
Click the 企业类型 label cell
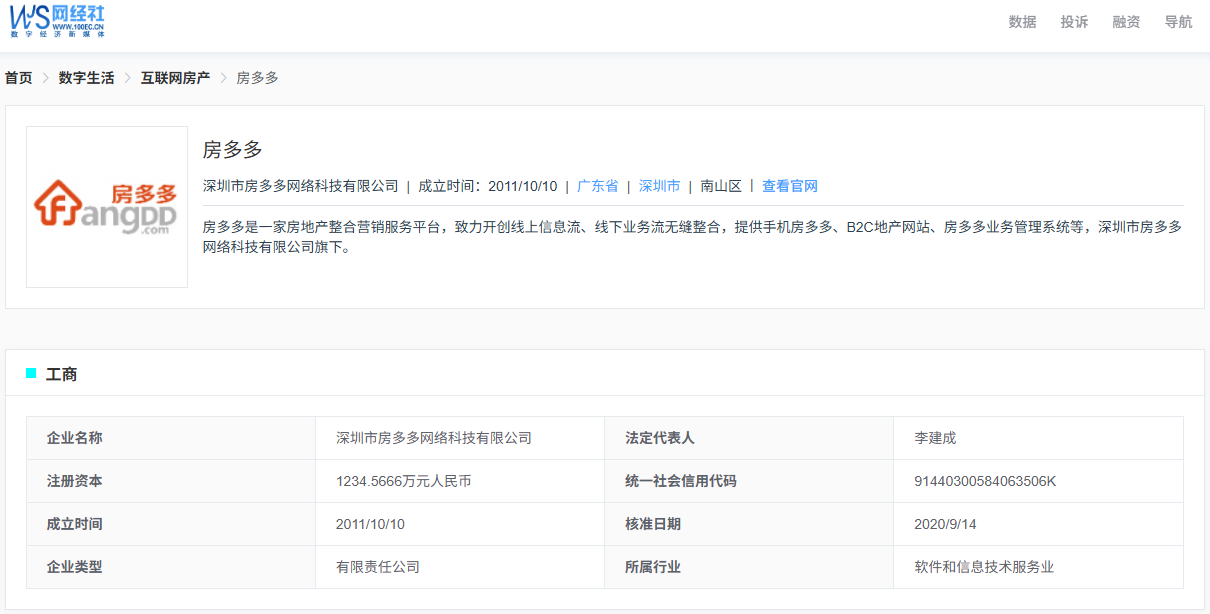click(171, 567)
